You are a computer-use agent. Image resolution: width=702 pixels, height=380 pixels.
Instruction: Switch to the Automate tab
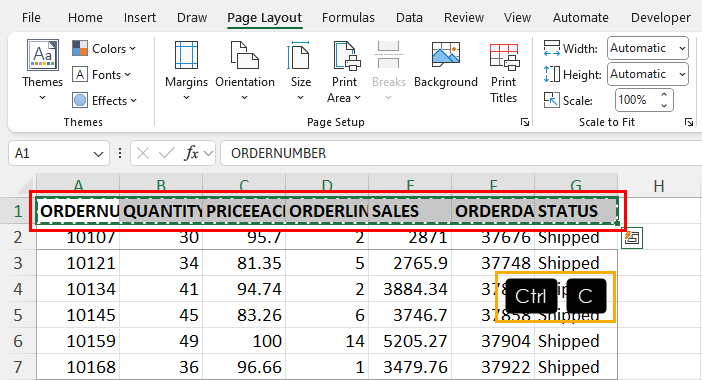[581, 17]
